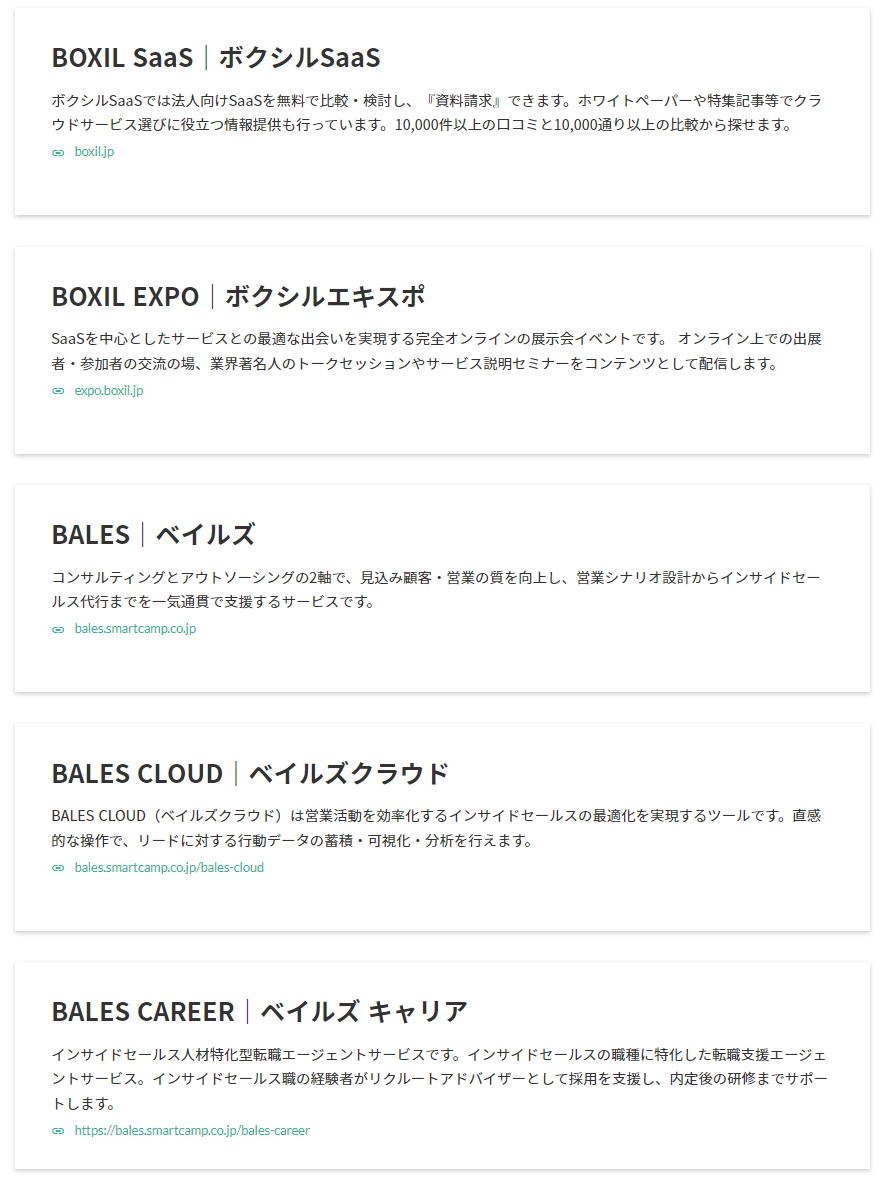The width and height of the screenshot is (887, 1179).
Task: Click the link icon before the bales-career URL
Action: point(58,1131)
